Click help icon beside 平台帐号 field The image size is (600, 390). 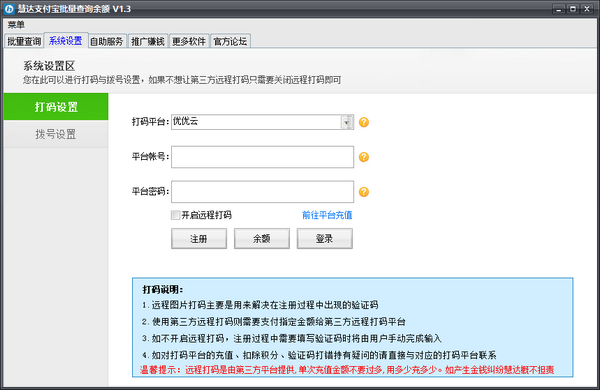pyautogui.click(x=364, y=157)
